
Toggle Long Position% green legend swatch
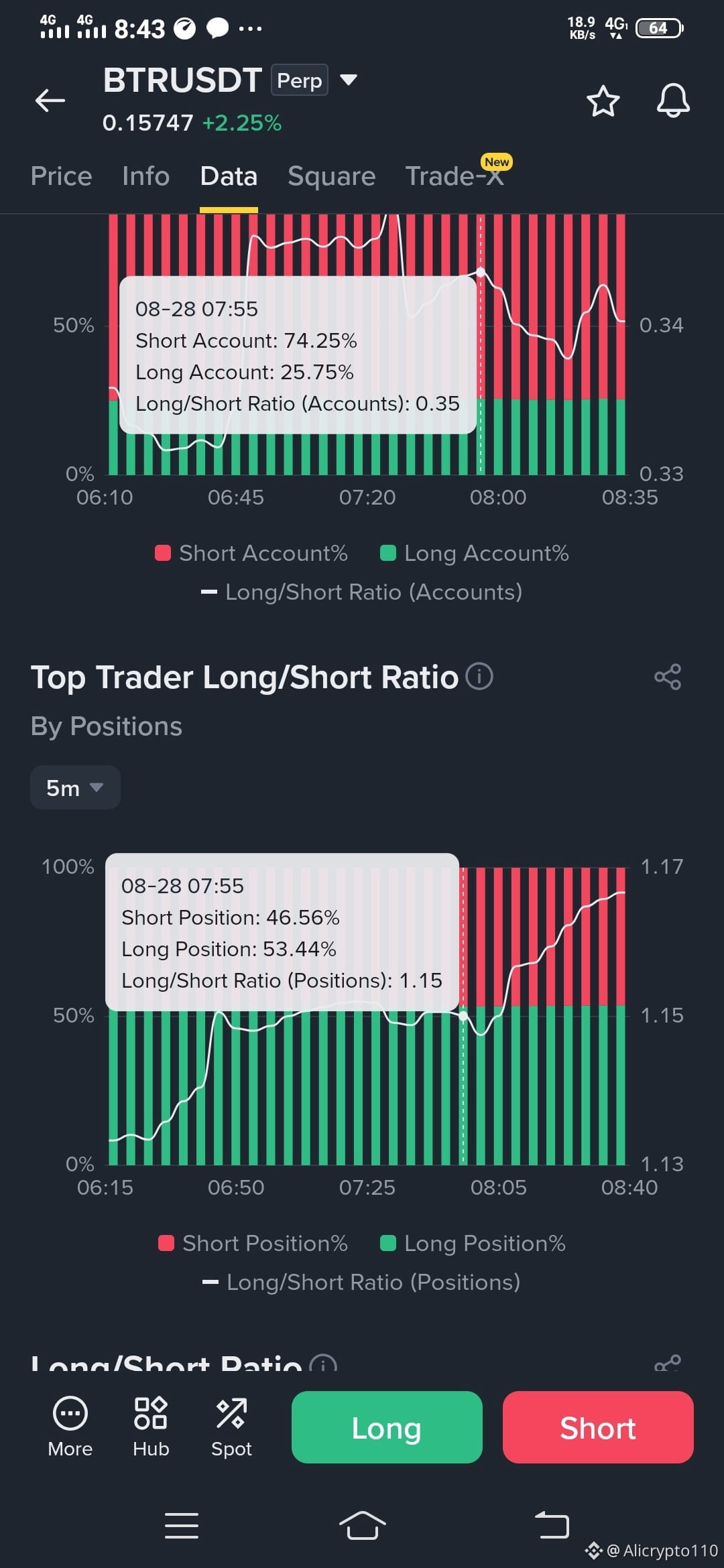(x=387, y=1244)
